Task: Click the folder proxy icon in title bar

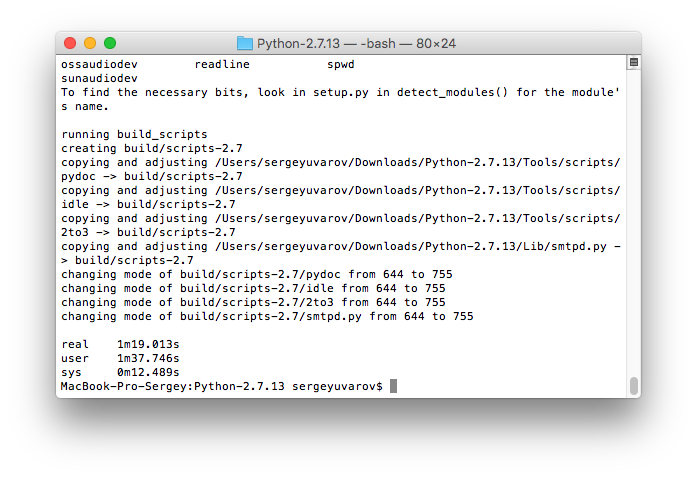Action: (245, 43)
